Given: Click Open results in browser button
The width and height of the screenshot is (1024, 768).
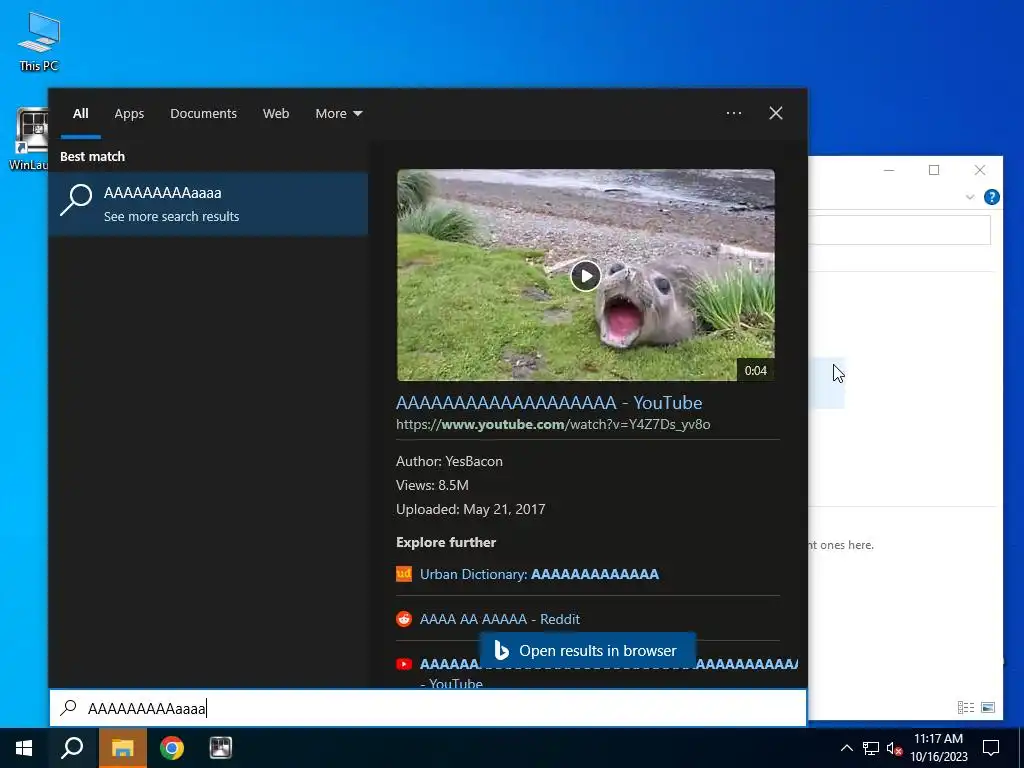Looking at the screenshot, I should coord(587,650).
